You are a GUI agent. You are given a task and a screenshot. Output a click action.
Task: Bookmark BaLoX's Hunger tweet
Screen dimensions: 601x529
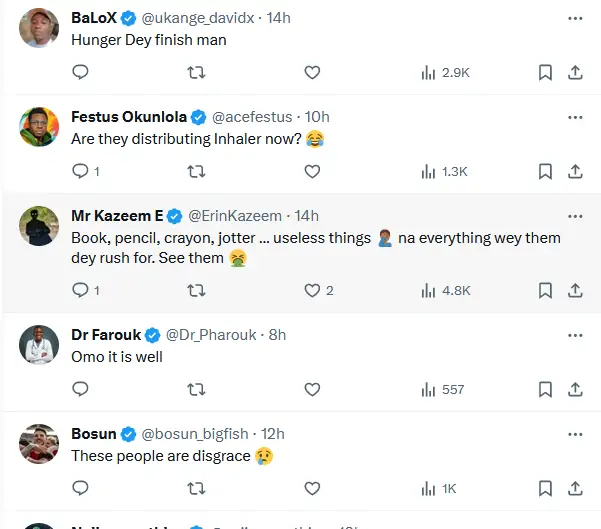(x=545, y=72)
